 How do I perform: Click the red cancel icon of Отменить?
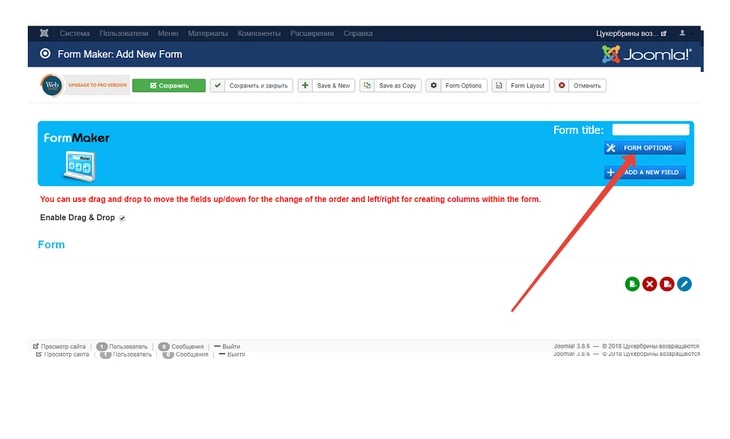pyautogui.click(x=562, y=86)
